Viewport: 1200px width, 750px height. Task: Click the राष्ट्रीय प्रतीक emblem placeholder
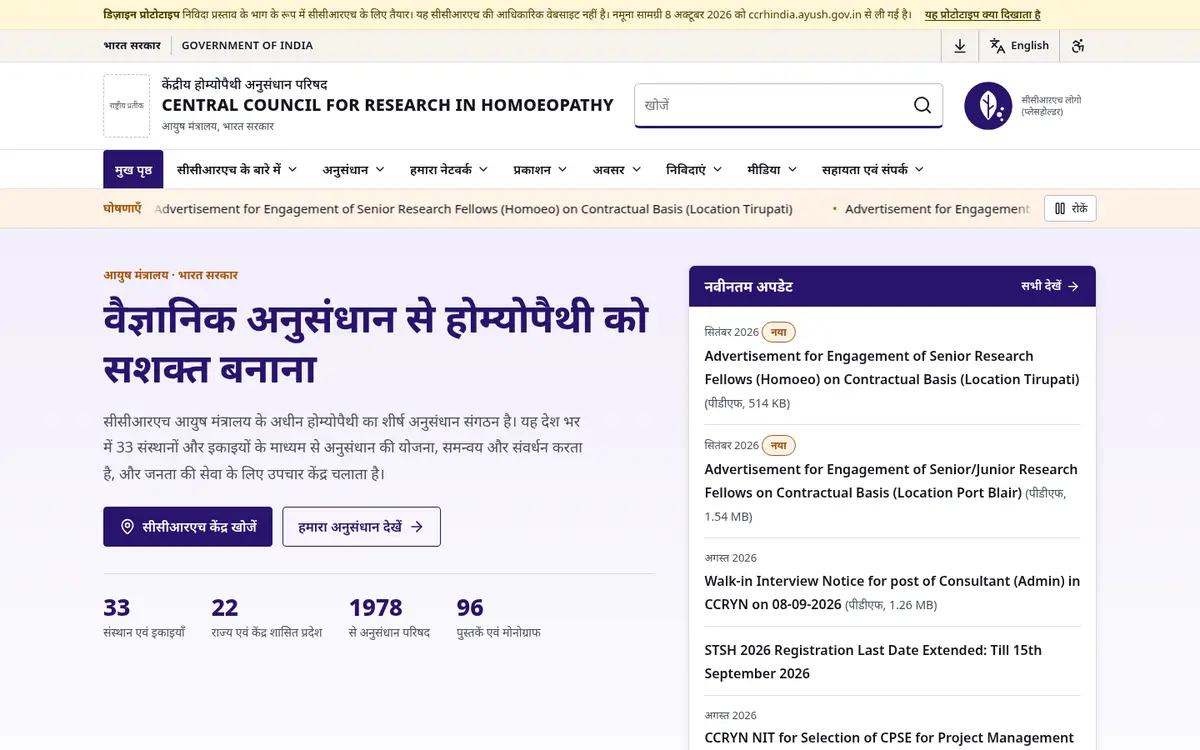coord(126,106)
